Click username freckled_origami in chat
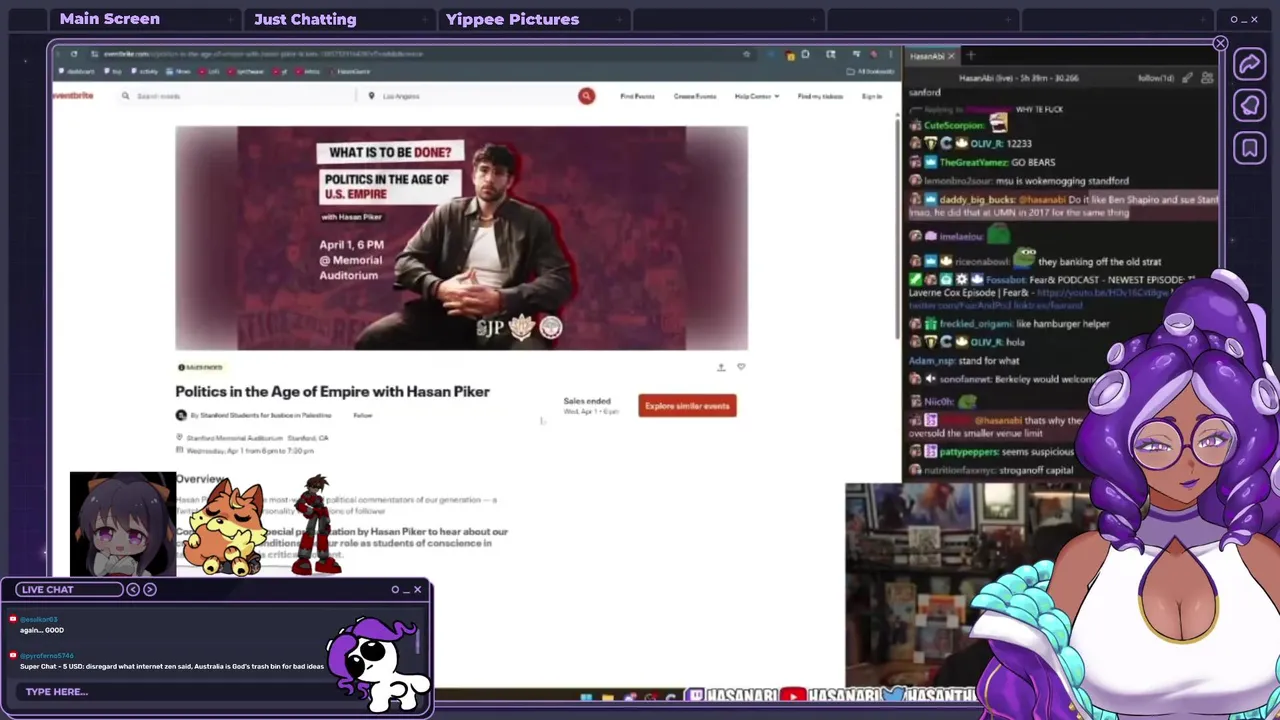The width and height of the screenshot is (1280, 720). [x=976, y=324]
